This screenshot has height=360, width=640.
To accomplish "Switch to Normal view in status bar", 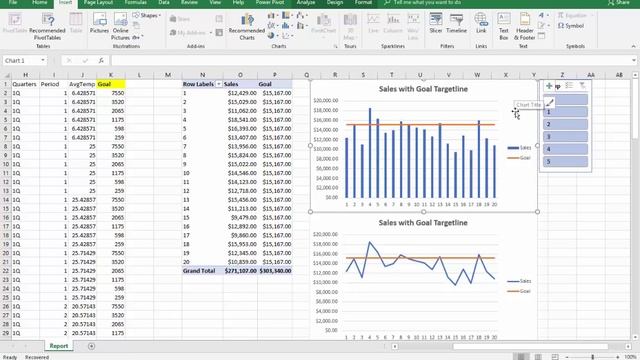I will [521, 357].
